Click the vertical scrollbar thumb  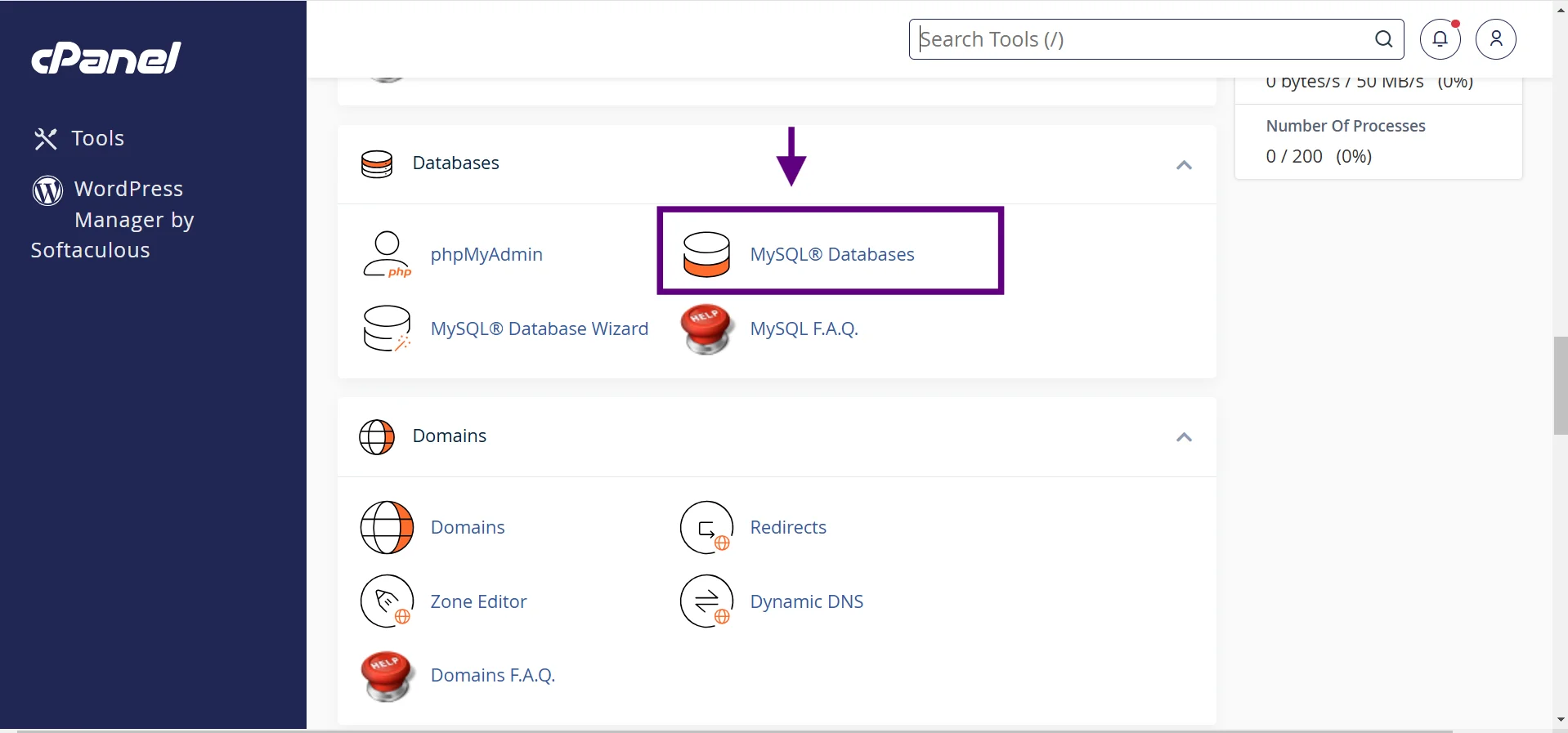tap(1560, 385)
